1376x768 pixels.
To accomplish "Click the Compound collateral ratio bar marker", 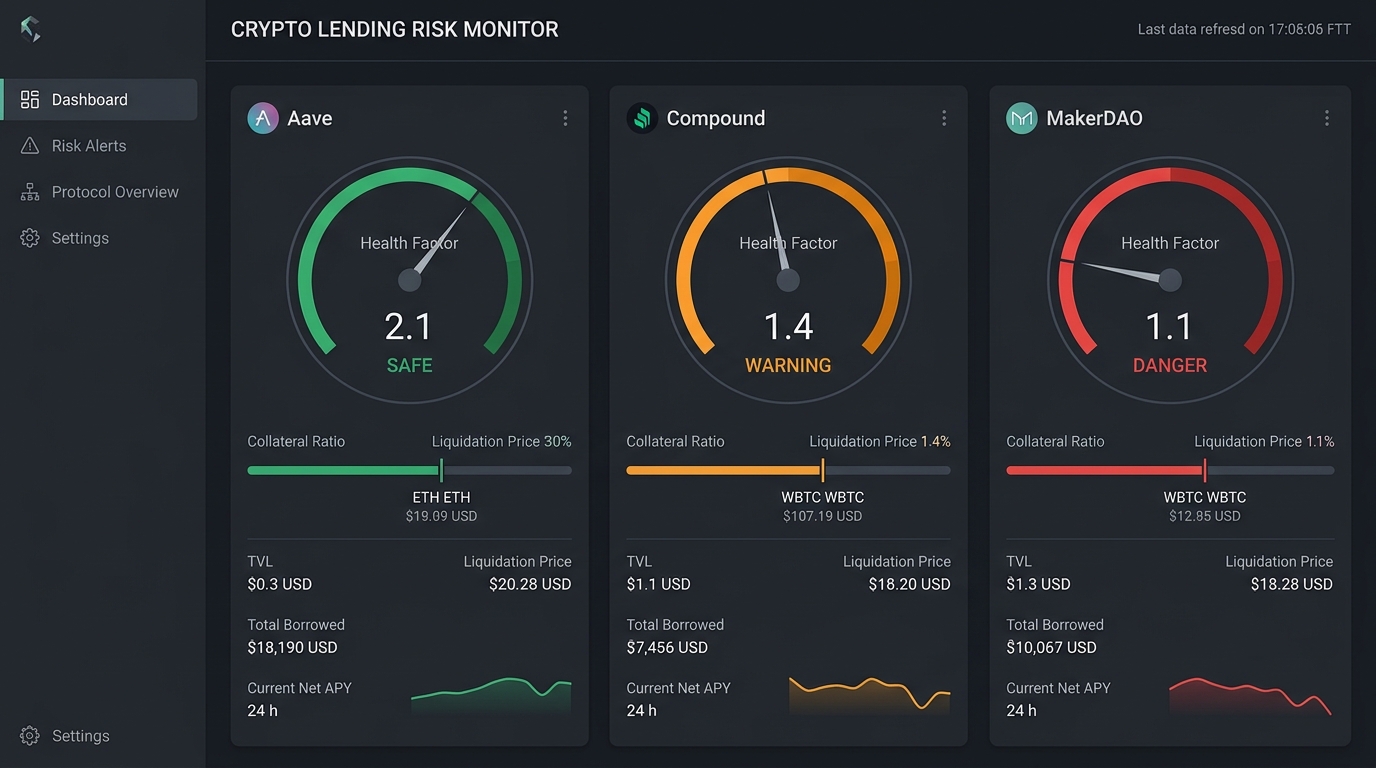I will (x=823, y=470).
